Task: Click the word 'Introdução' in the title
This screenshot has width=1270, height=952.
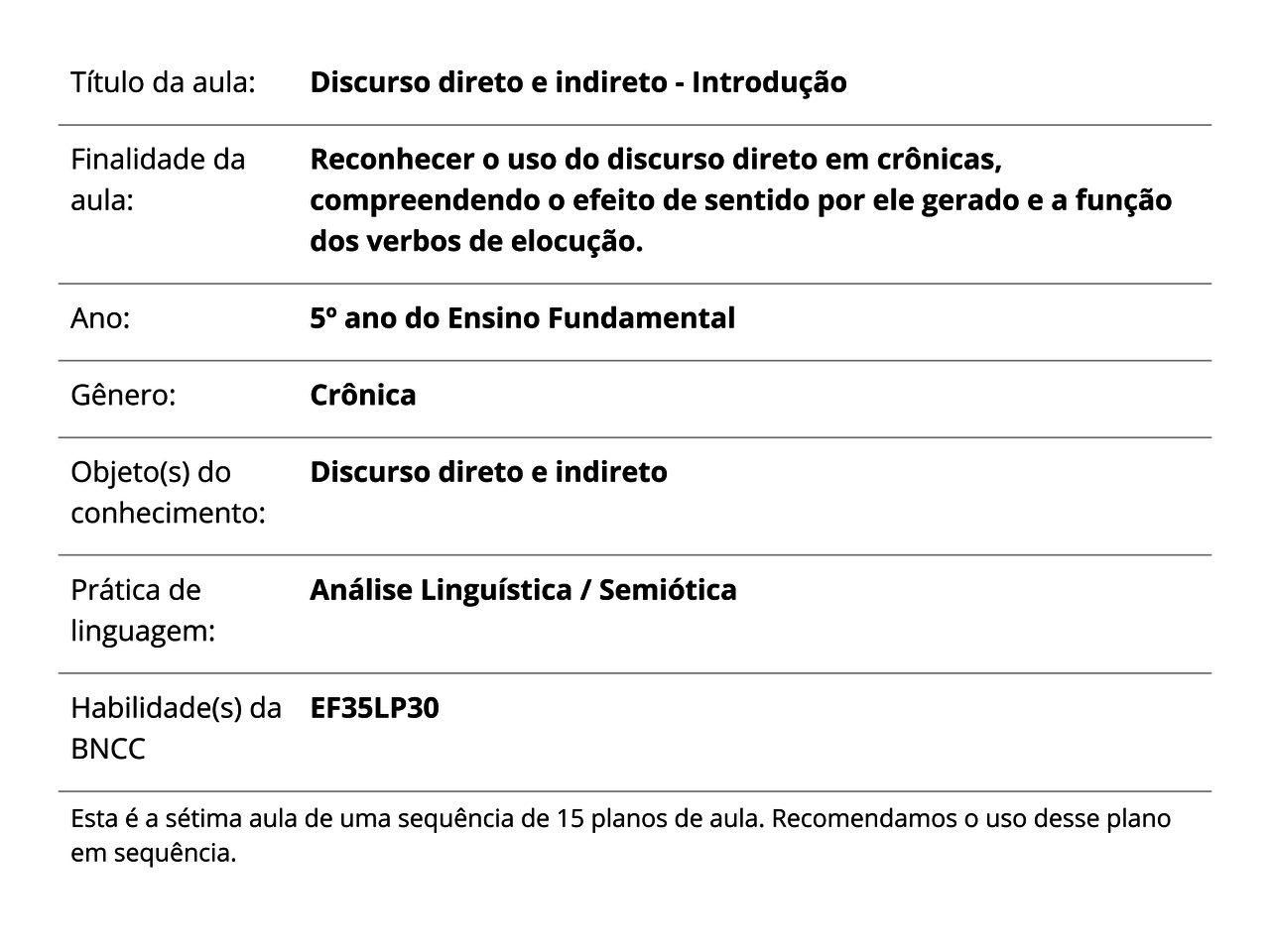Action: [769, 82]
